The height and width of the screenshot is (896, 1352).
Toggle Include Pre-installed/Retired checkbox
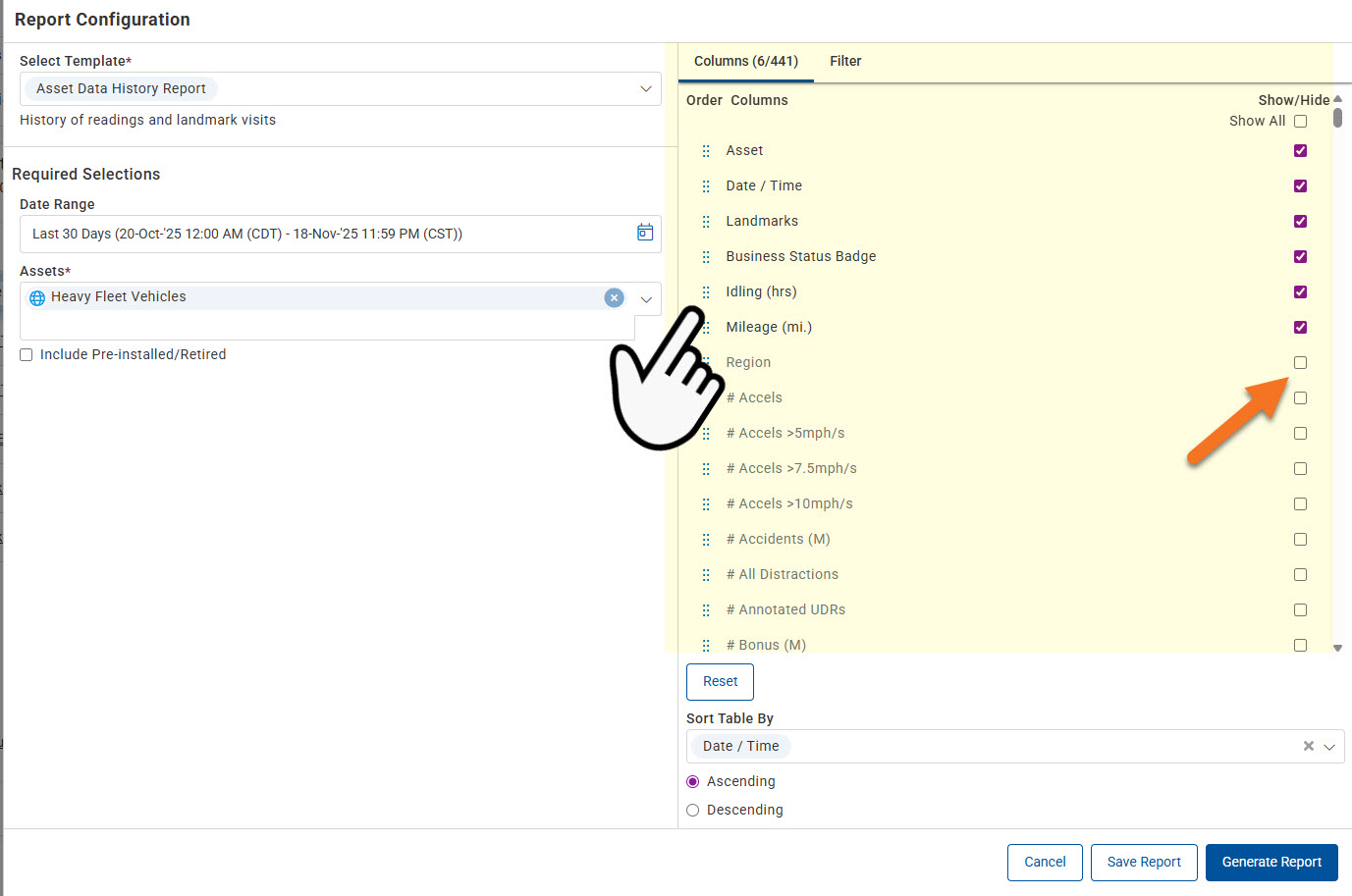pos(27,355)
